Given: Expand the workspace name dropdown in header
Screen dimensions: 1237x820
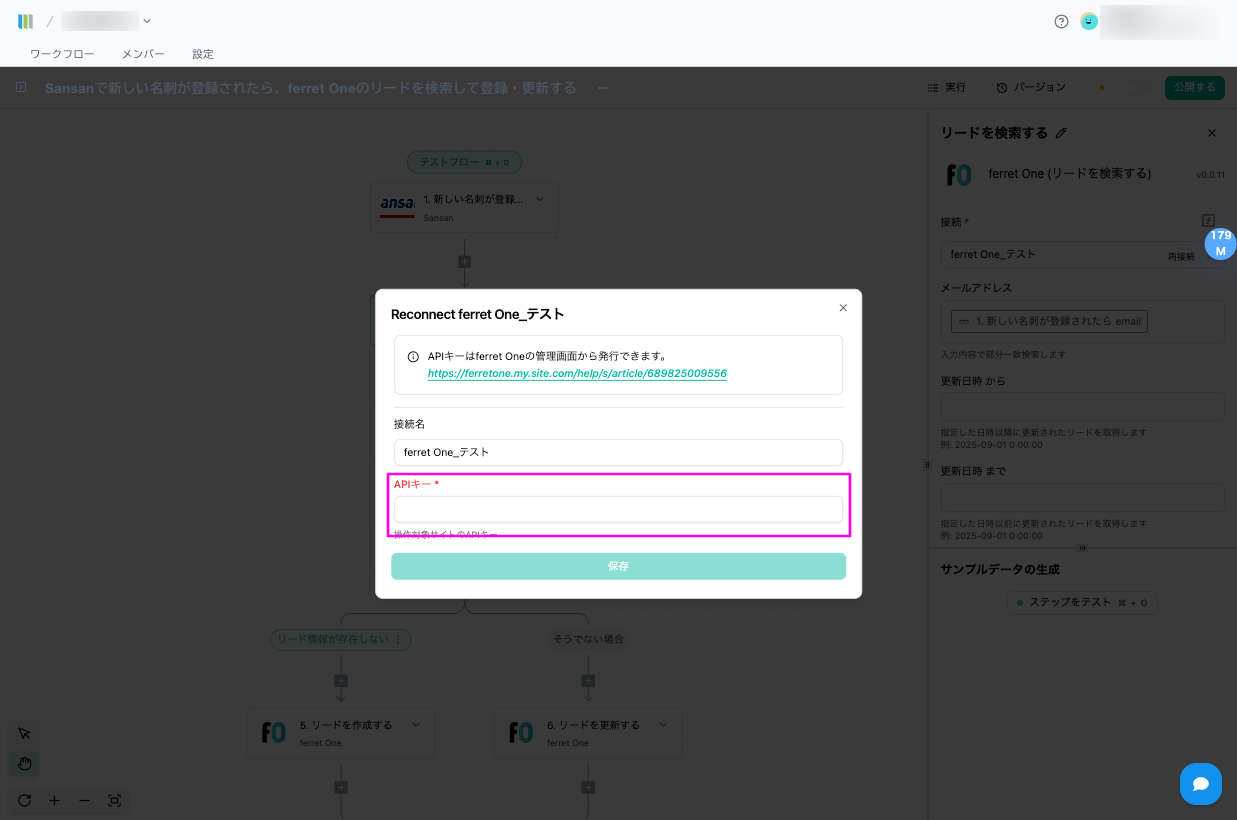Looking at the screenshot, I should pos(147,21).
